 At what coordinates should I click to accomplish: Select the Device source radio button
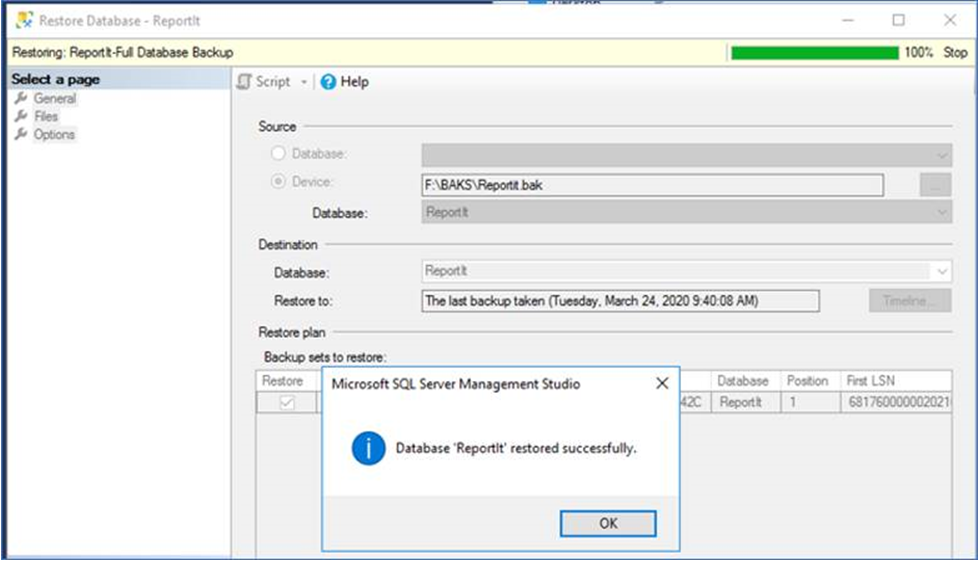click(x=278, y=182)
